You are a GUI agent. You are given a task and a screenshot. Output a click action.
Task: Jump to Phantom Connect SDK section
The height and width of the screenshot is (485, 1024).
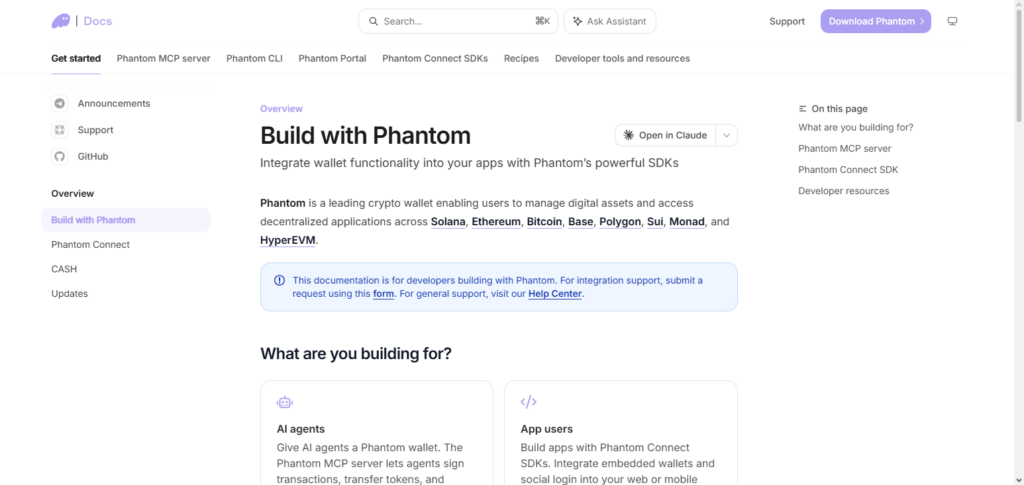point(848,170)
